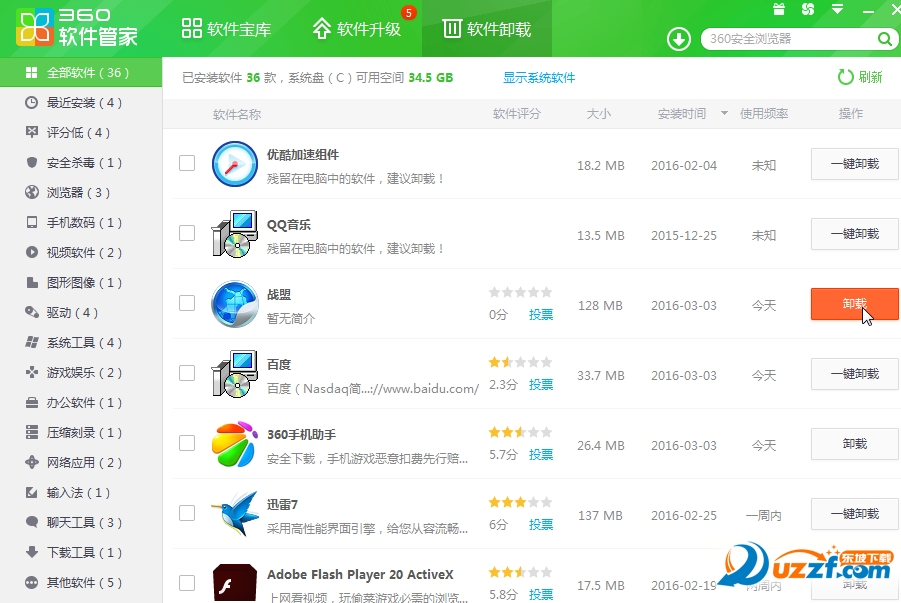Image resolution: width=901 pixels, height=603 pixels.
Task: Click the 办公软件 briefcase icon
Action: tap(32, 402)
